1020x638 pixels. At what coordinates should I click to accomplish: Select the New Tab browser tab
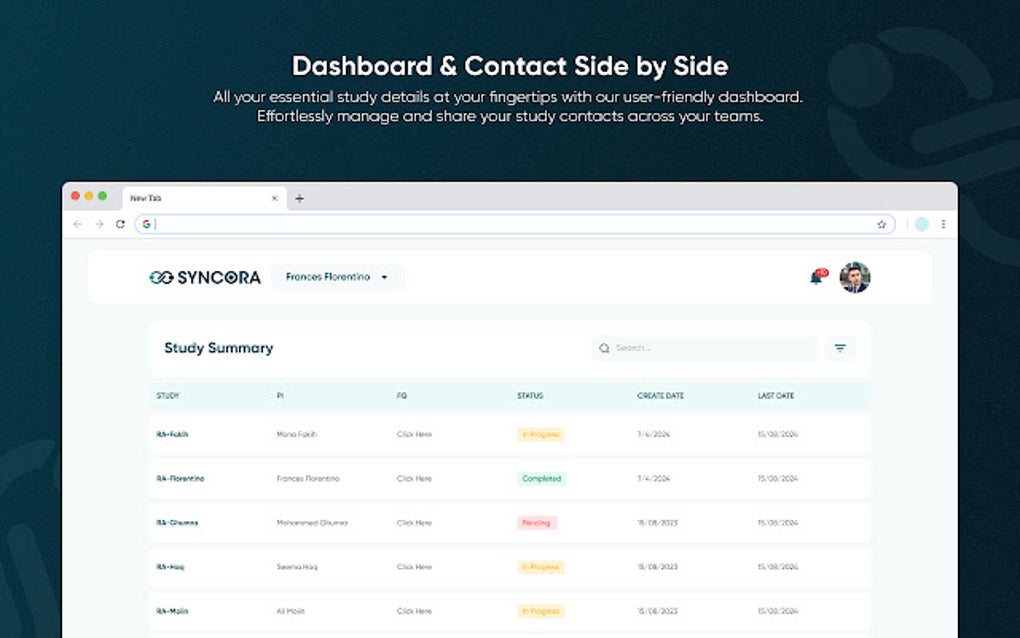(x=204, y=198)
